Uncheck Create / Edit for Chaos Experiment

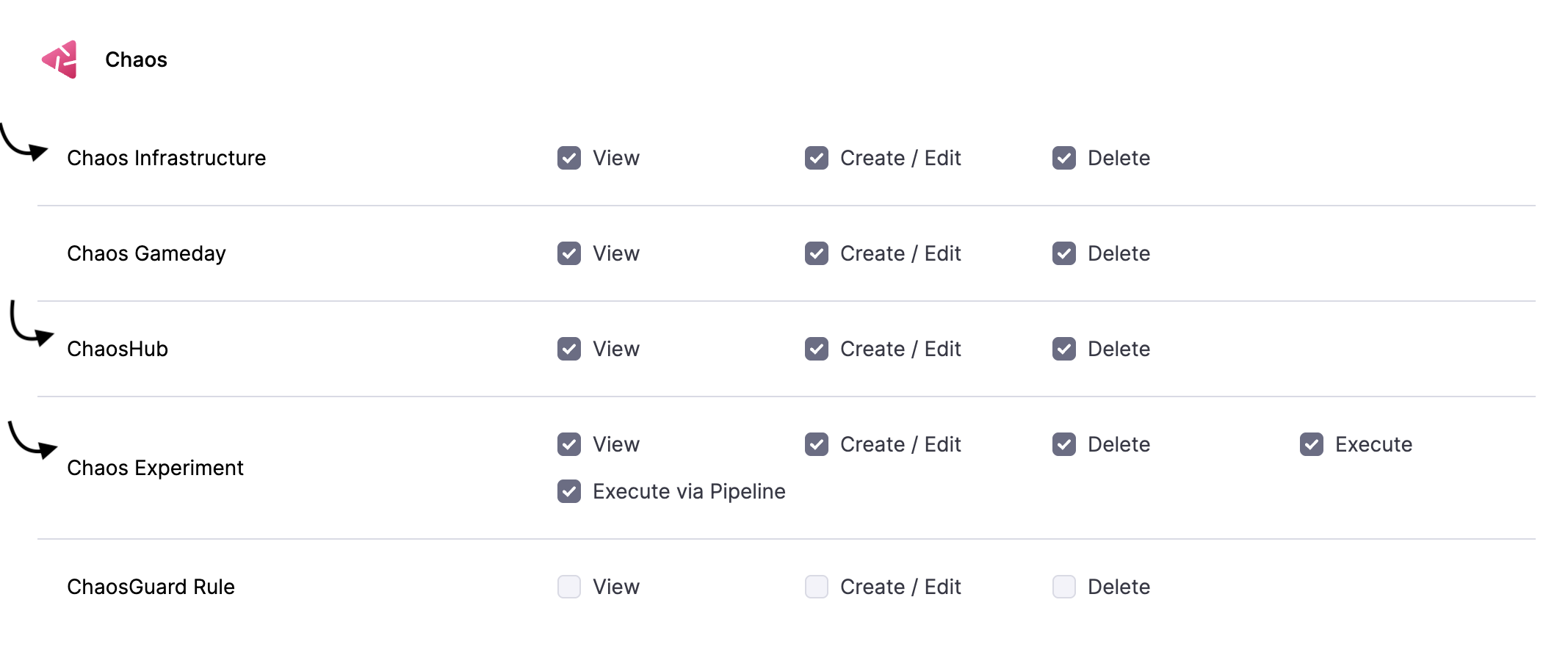coord(817,444)
